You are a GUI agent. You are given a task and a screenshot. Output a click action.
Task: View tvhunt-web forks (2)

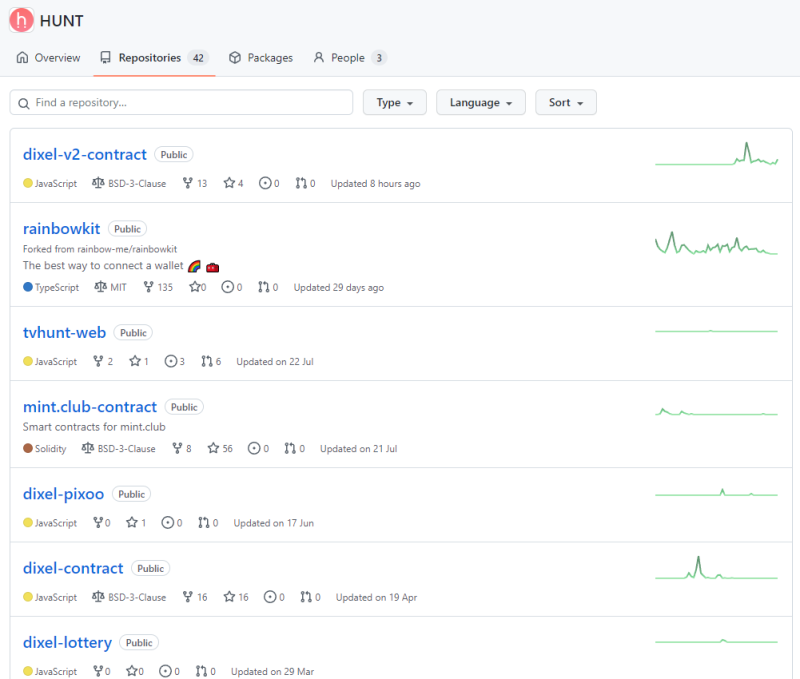tap(103, 361)
